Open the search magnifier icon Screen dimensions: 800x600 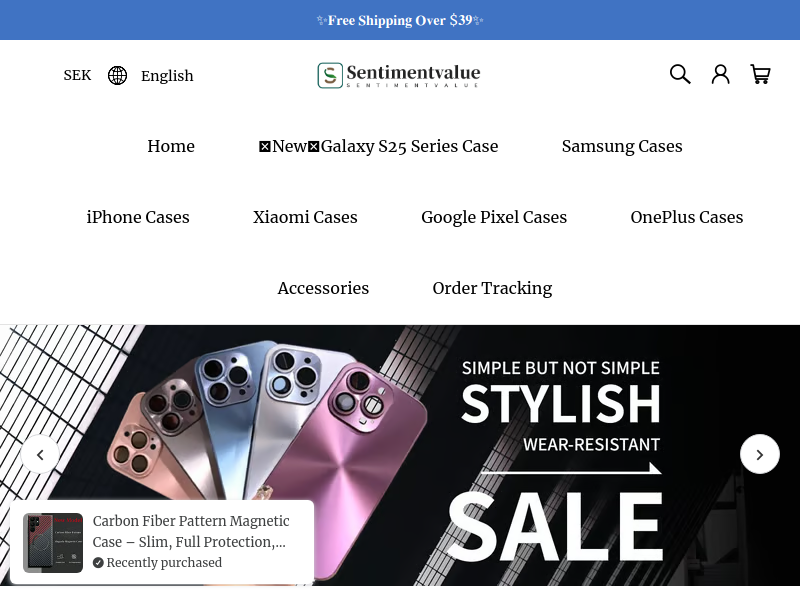click(x=680, y=74)
